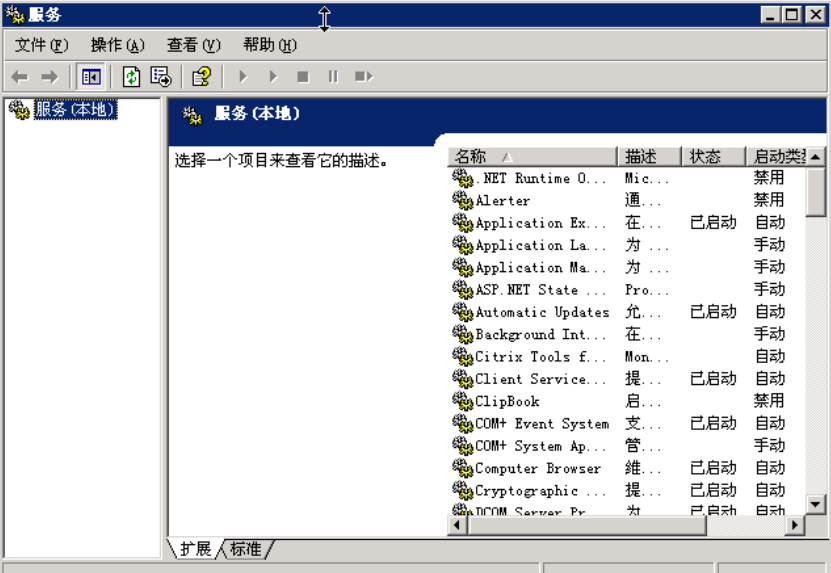The image size is (831, 573).
Task: Open the Help toolbar icon with question mark
Action: point(201,77)
